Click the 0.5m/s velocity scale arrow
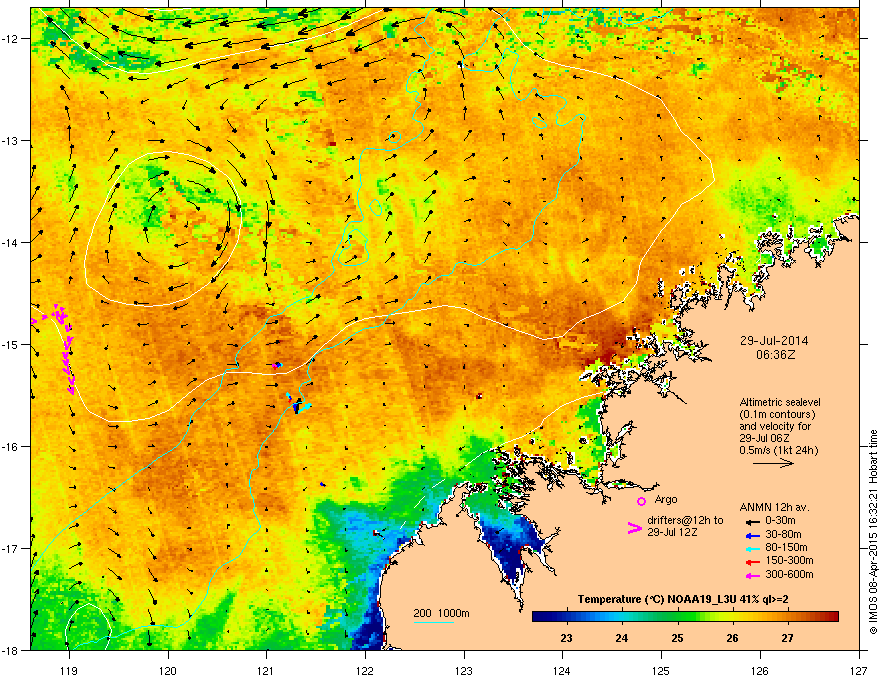This screenshot has height=680, width=880. click(x=773, y=463)
